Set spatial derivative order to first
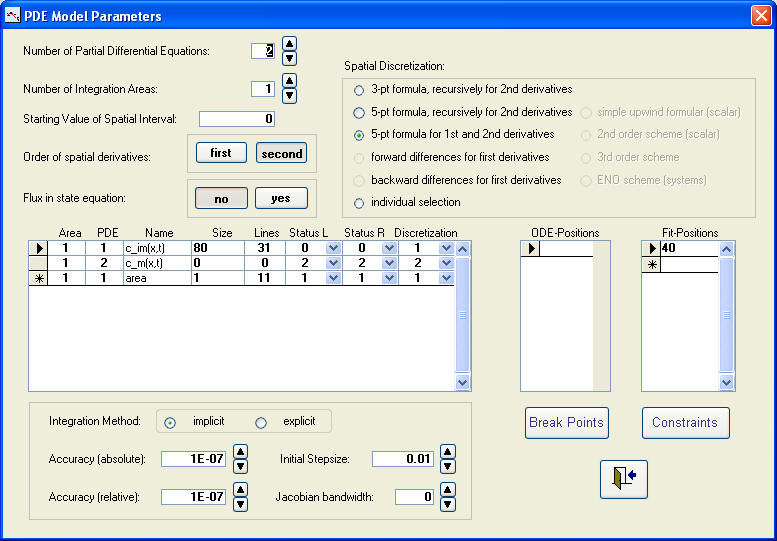The height and width of the screenshot is (541, 777). pos(221,153)
